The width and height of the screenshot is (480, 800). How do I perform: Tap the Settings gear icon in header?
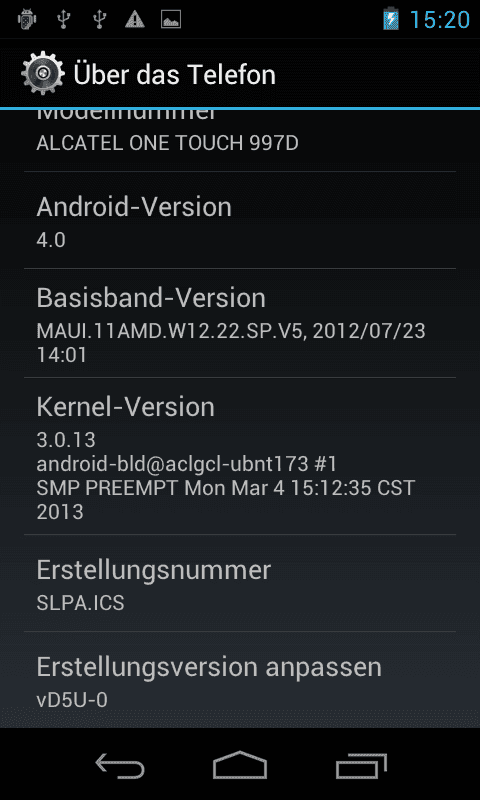[43, 73]
